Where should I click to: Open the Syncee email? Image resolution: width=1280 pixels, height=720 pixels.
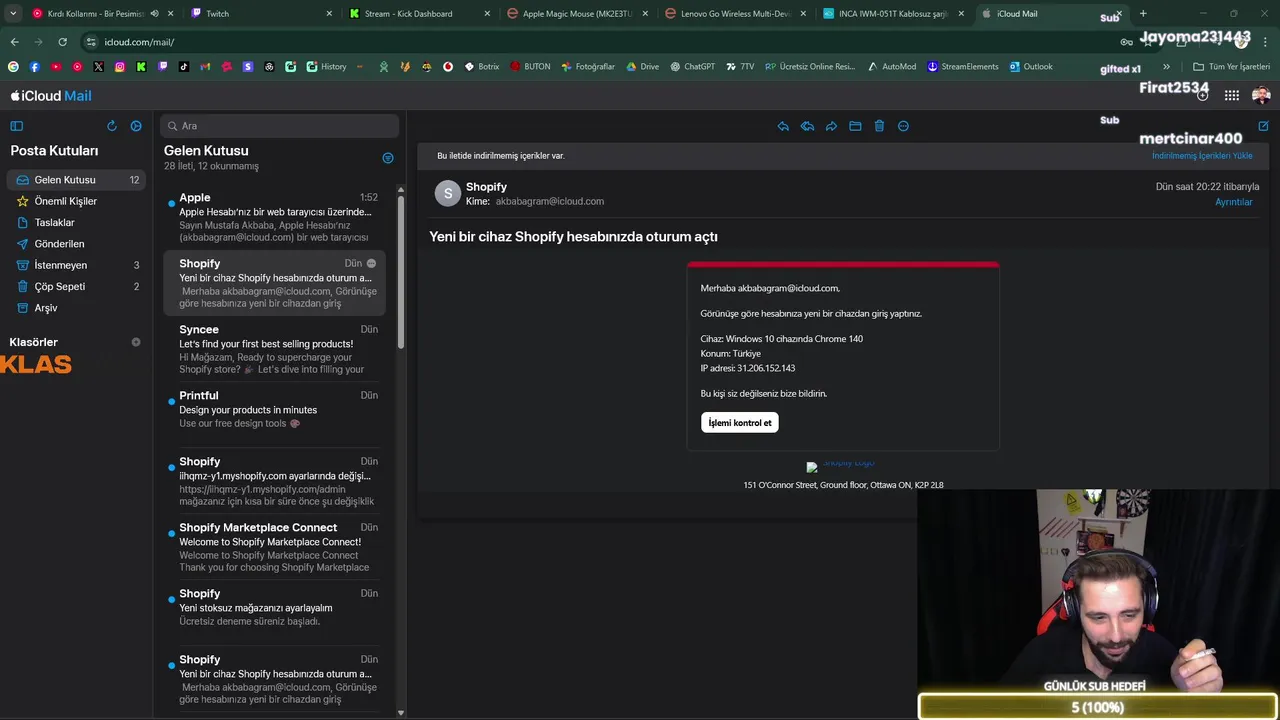[x=274, y=349]
